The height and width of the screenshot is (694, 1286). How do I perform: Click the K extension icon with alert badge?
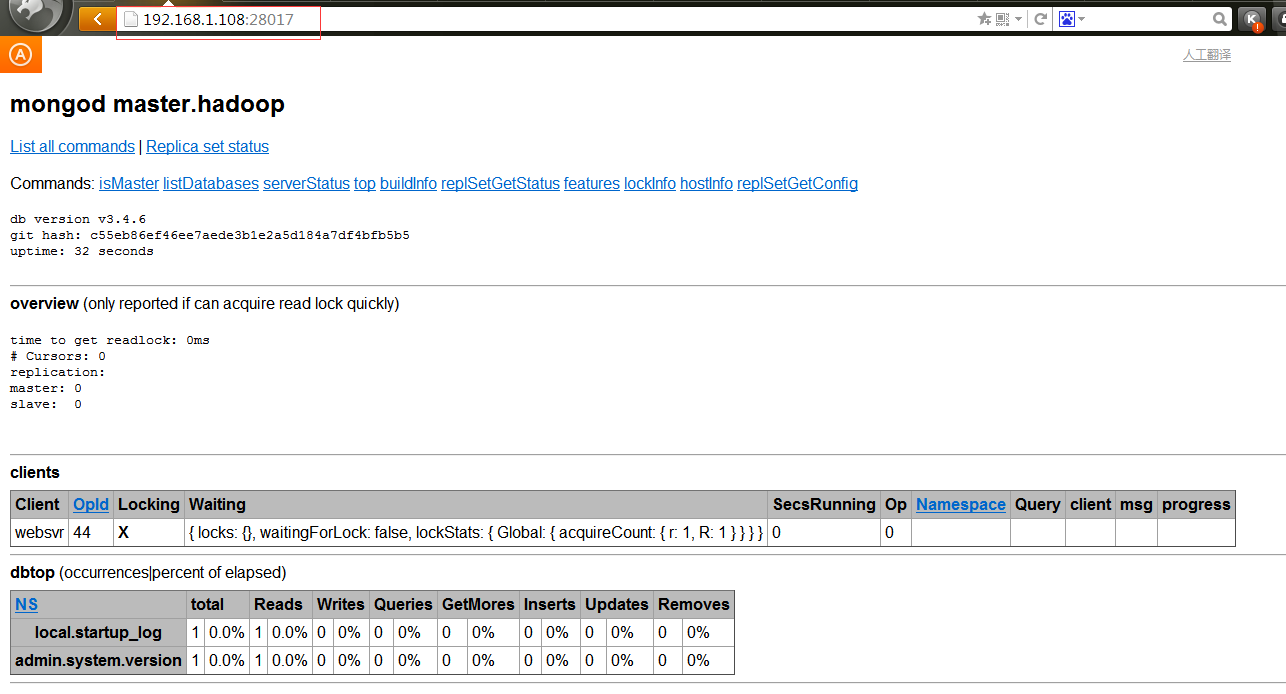(x=1252, y=19)
